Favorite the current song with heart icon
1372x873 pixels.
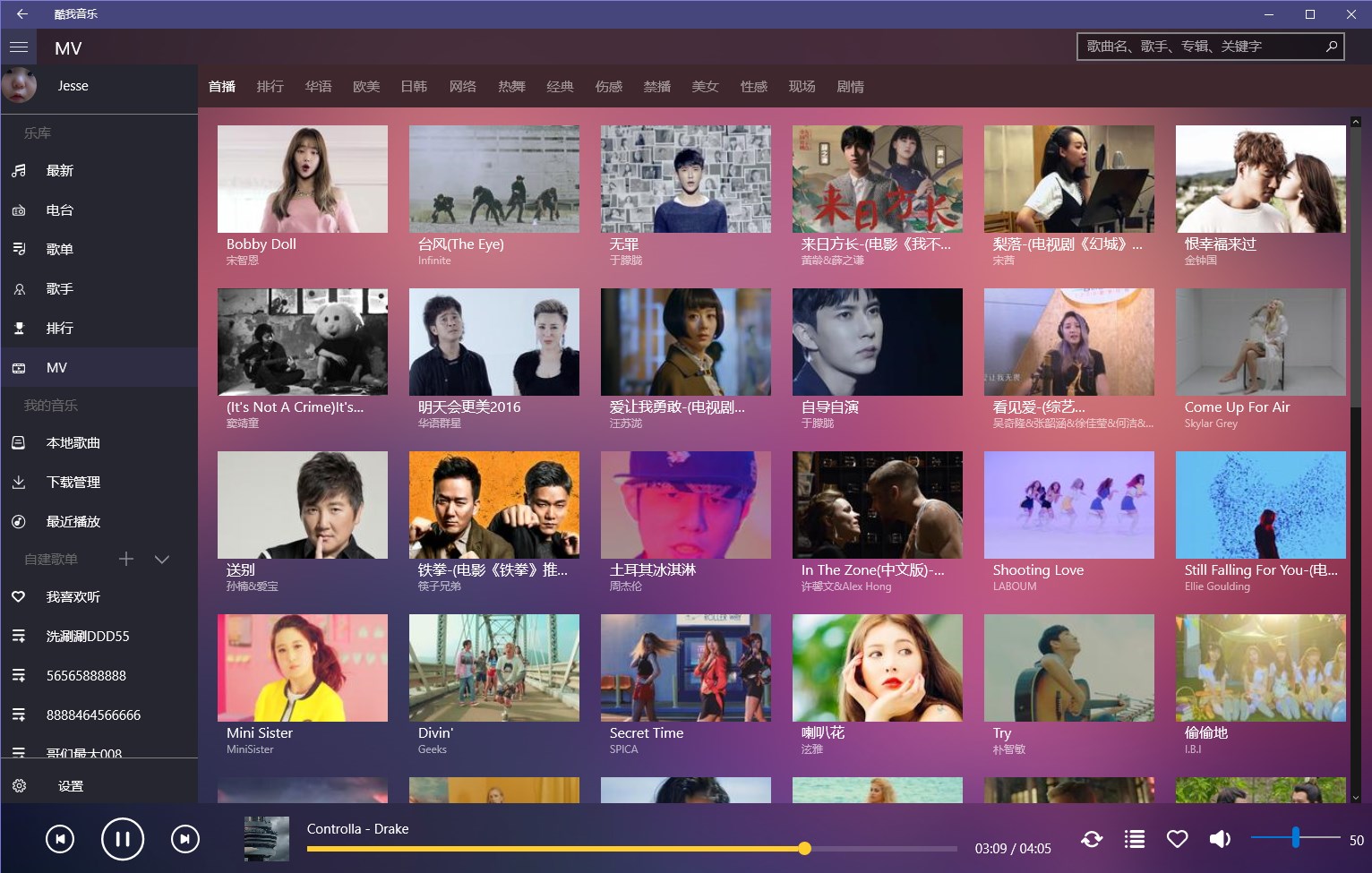point(1177,839)
